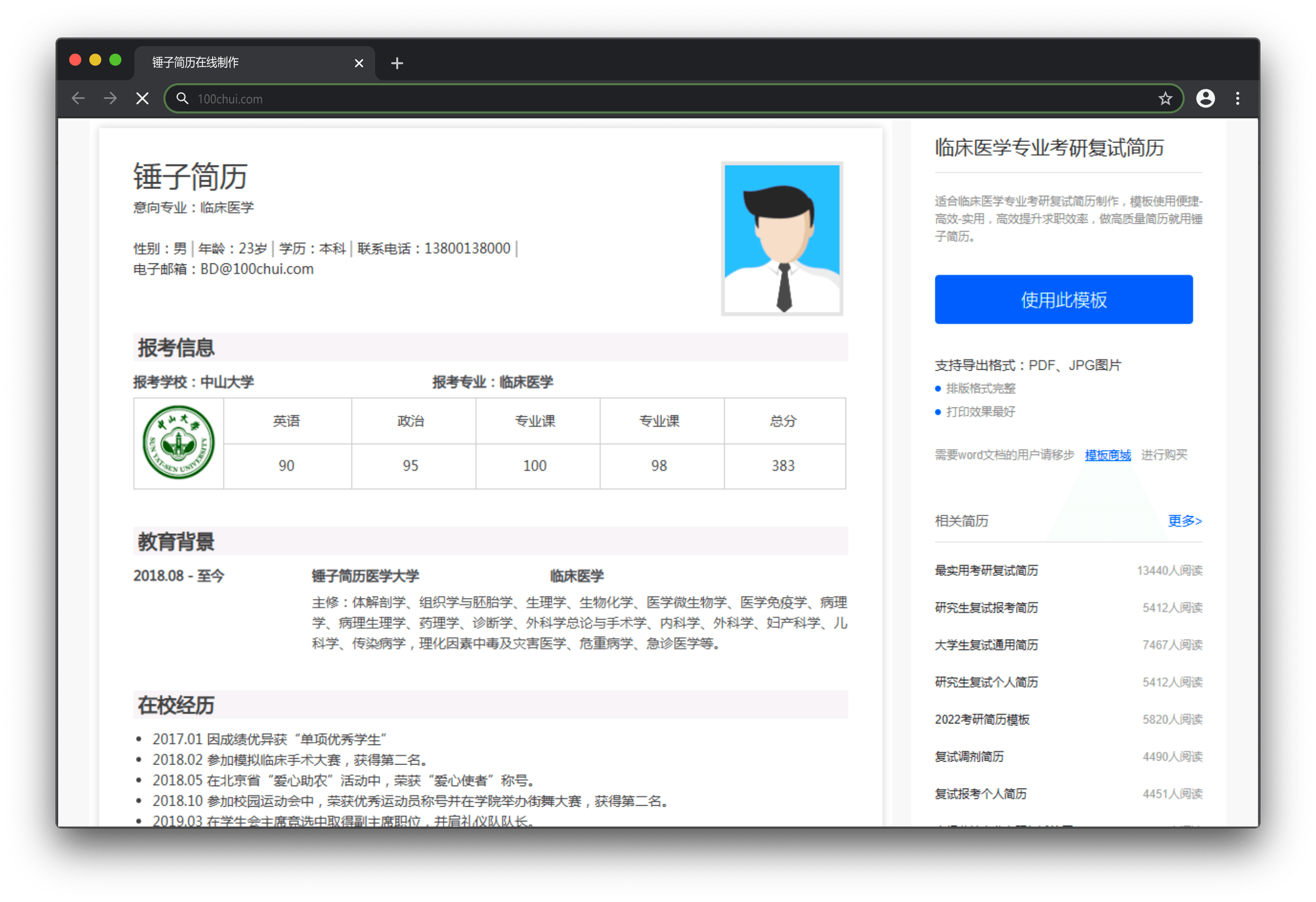This screenshot has width=1316, height=902.
Task: Open the browser three-dot menu
Action: pyautogui.click(x=1237, y=99)
